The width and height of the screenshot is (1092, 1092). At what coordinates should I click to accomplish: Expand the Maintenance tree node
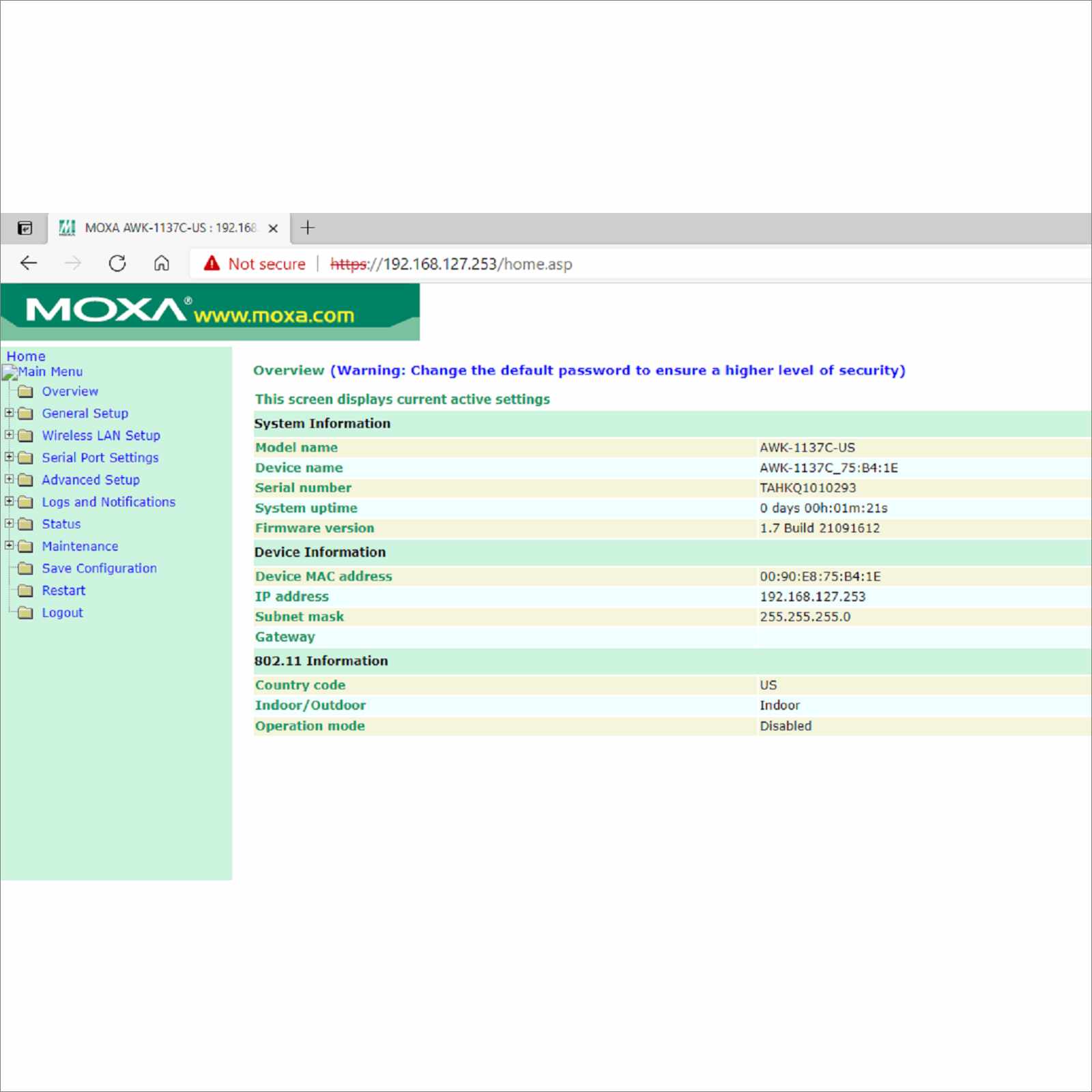9,545
